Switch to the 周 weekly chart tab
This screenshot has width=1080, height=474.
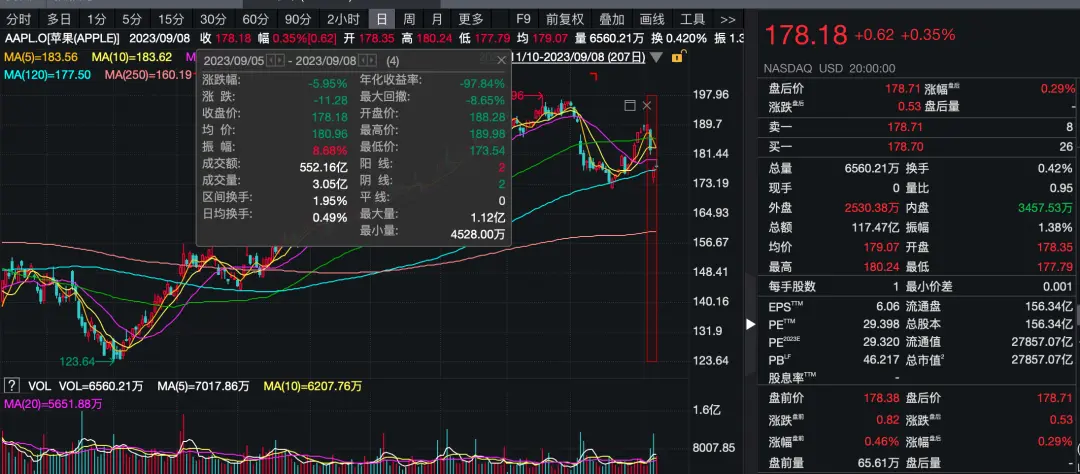409,19
